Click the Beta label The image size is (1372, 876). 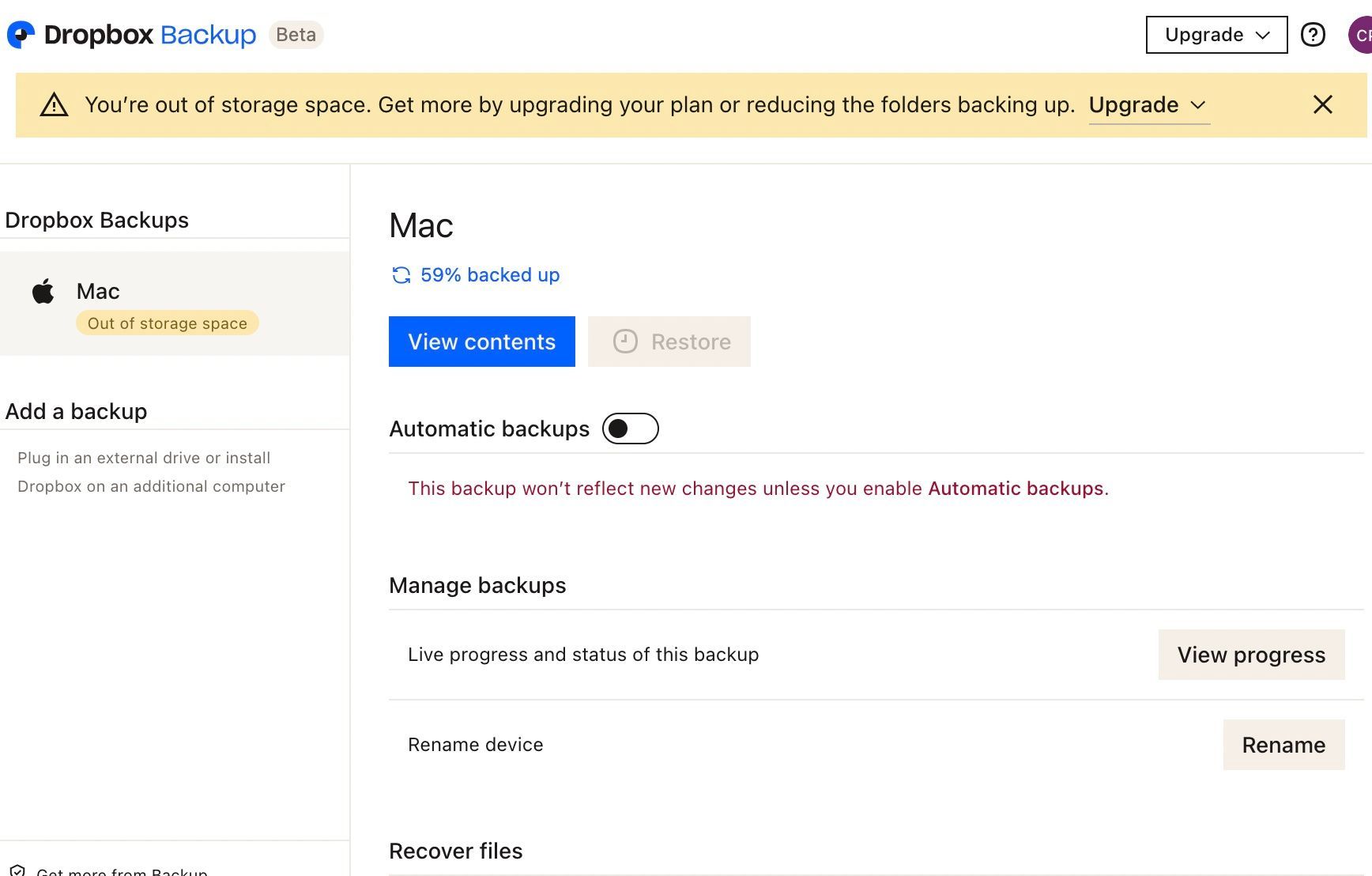(x=296, y=35)
